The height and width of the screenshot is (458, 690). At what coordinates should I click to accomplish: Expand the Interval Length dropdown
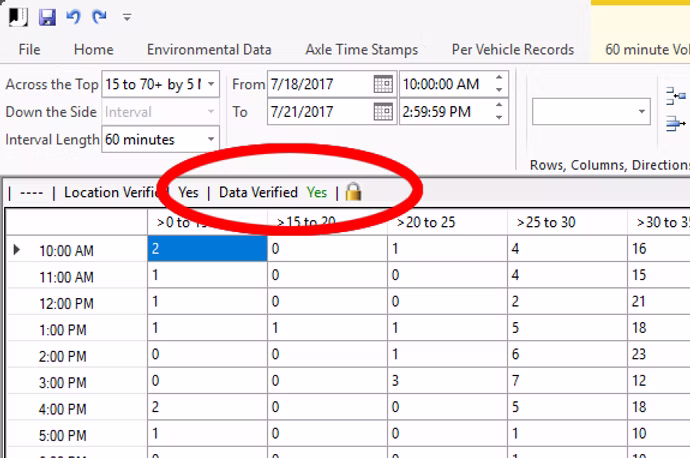[211, 139]
